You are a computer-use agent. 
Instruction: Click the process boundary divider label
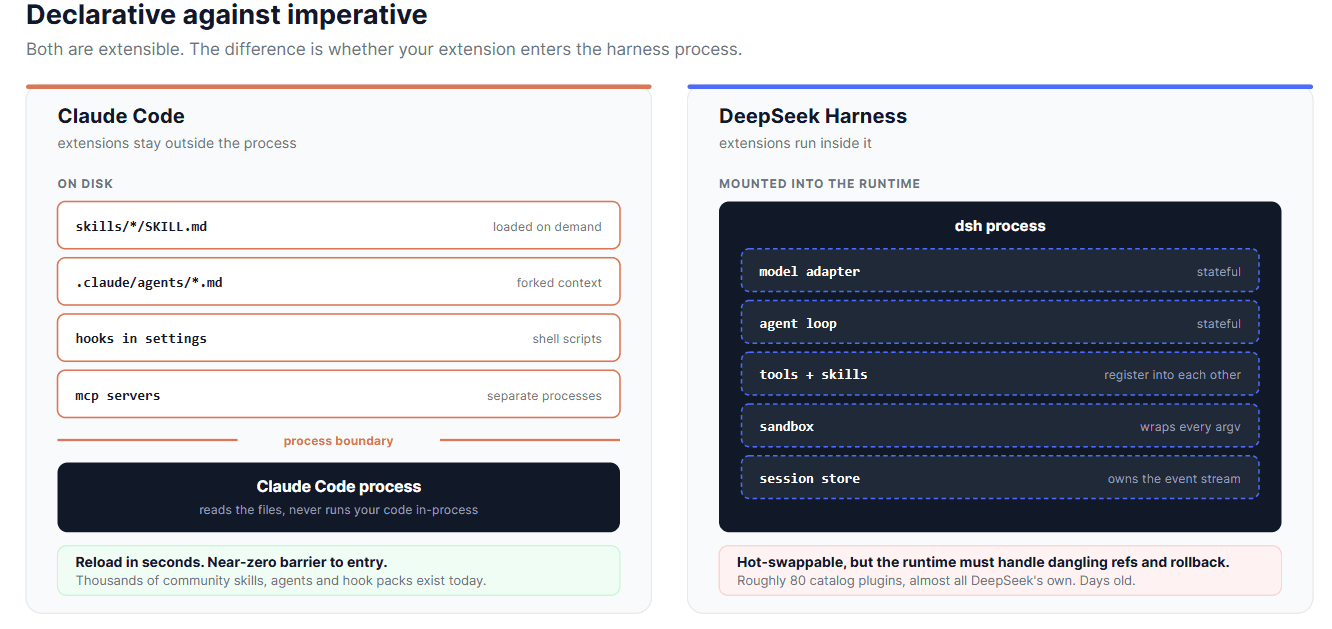[338, 441]
